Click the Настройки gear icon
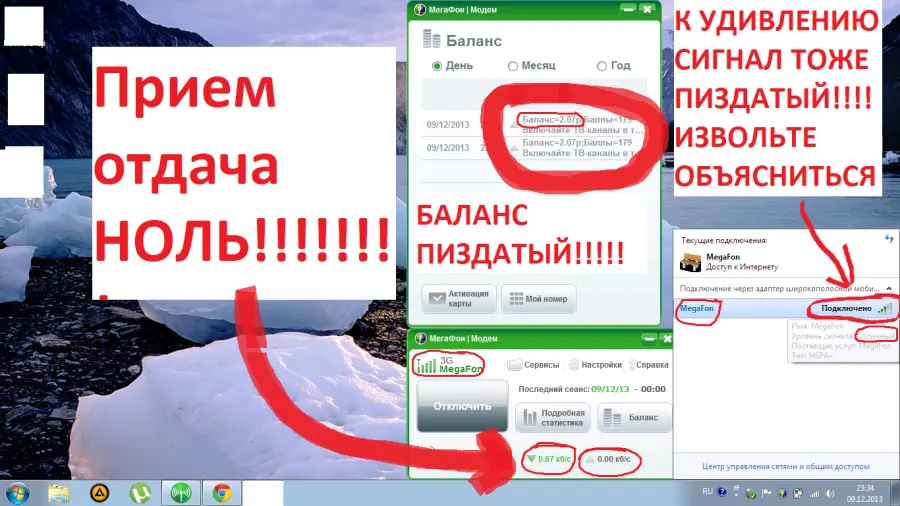The height and width of the screenshot is (506, 900). click(573, 364)
